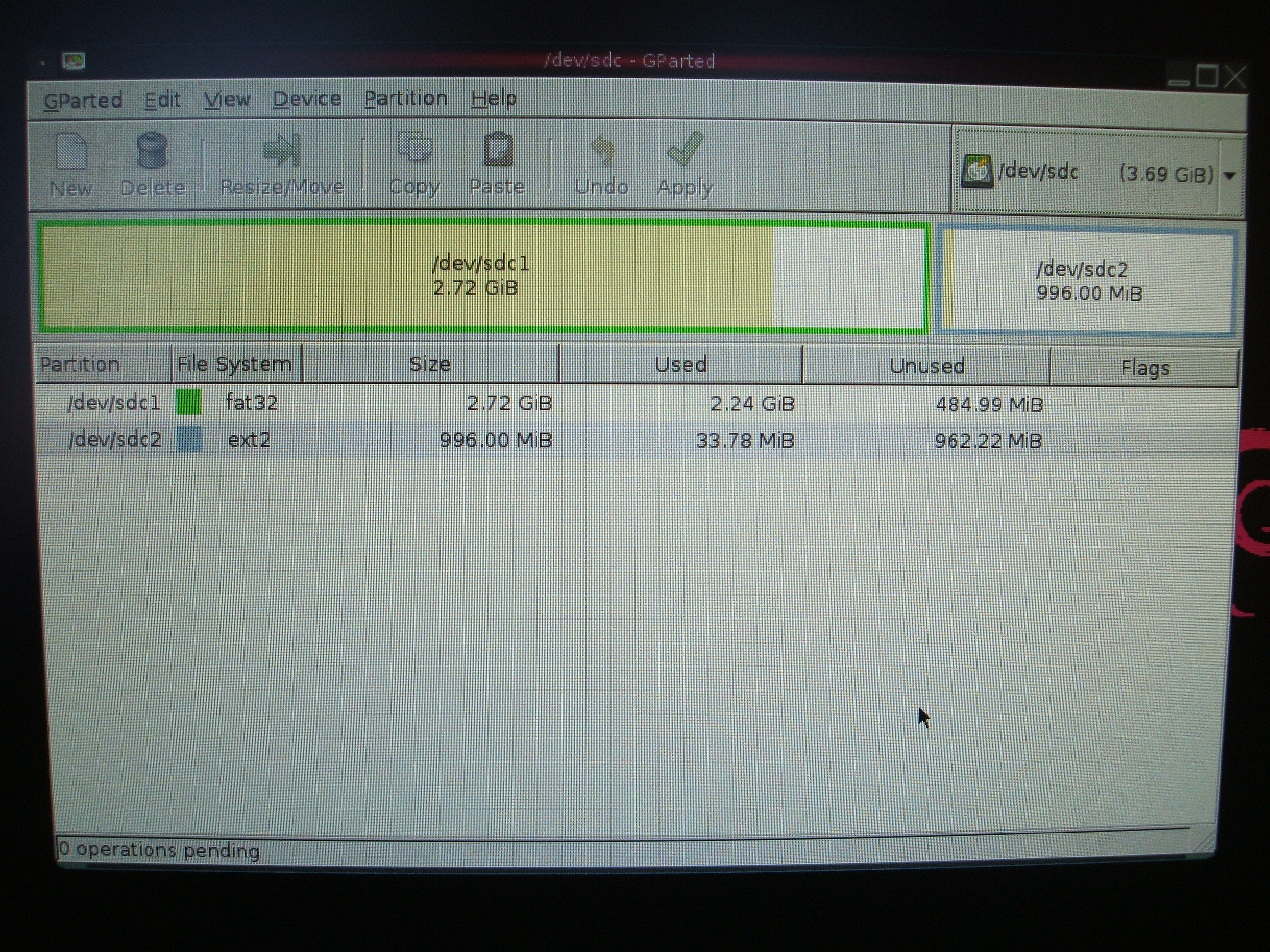Click the window menu icon in title bar
The image size is (1270, 952).
(x=74, y=61)
